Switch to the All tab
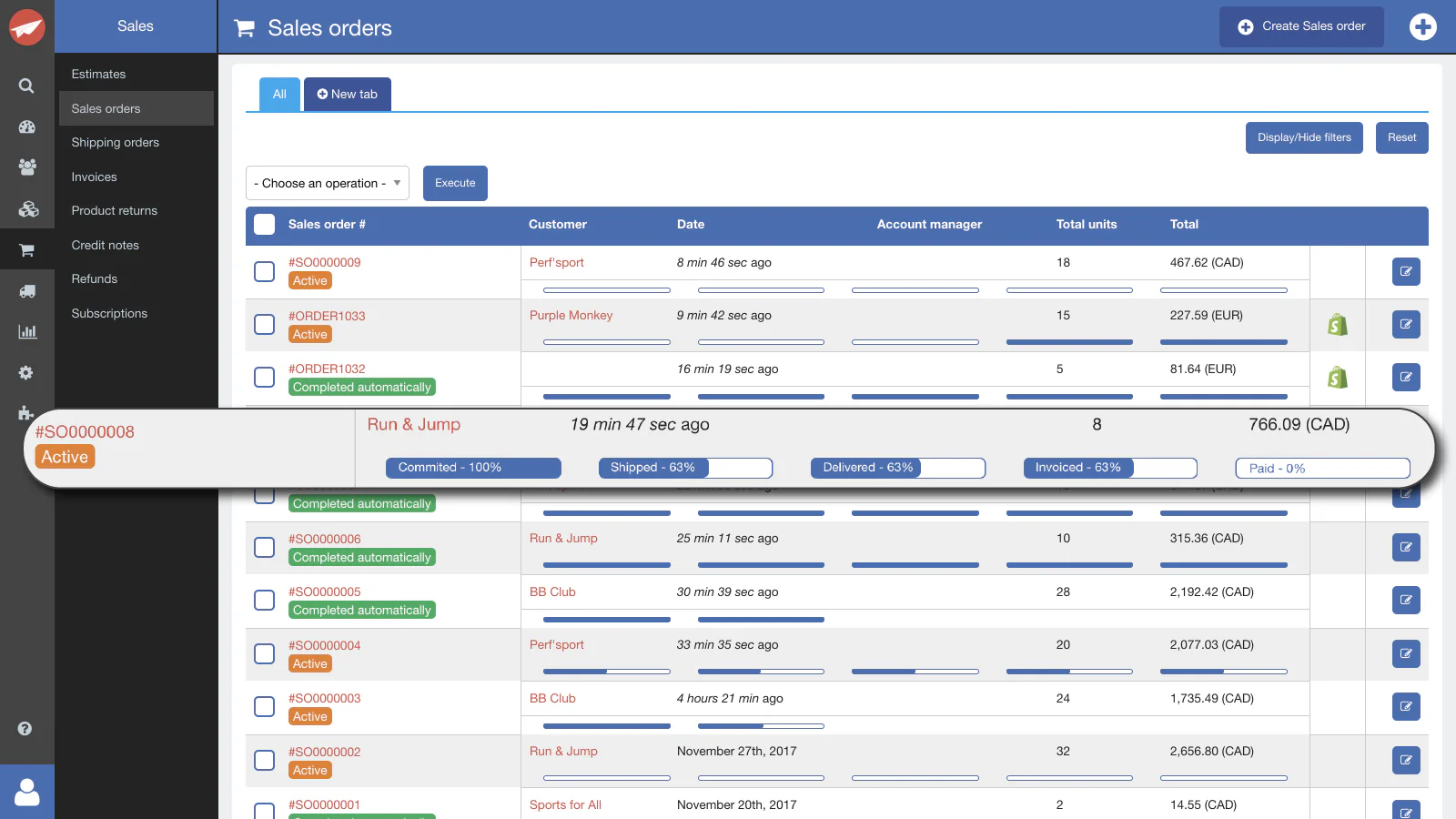The width and height of the screenshot is (1456, 819). pos(279,94)
